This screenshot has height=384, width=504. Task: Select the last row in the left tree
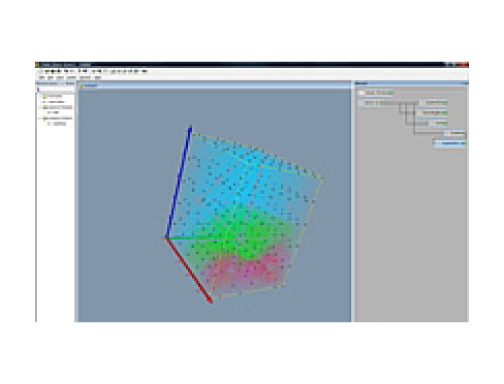click(57, 124)
